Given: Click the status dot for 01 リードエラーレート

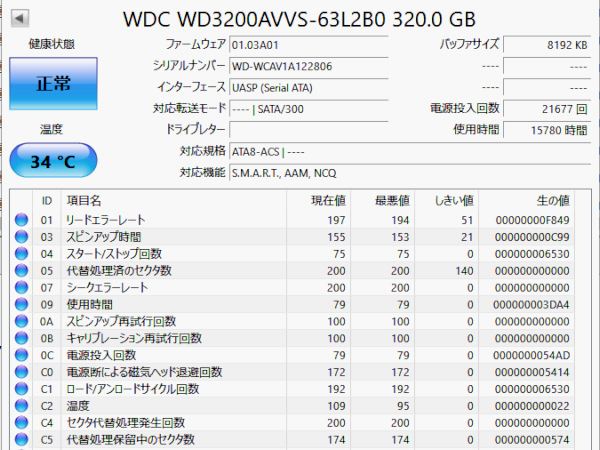Looking at the screenshot, I should (x=21, y=220).
